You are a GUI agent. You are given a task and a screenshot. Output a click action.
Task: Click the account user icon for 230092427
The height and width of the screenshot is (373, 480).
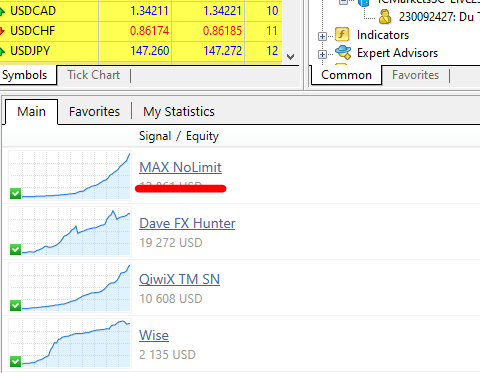pos(385,16)
